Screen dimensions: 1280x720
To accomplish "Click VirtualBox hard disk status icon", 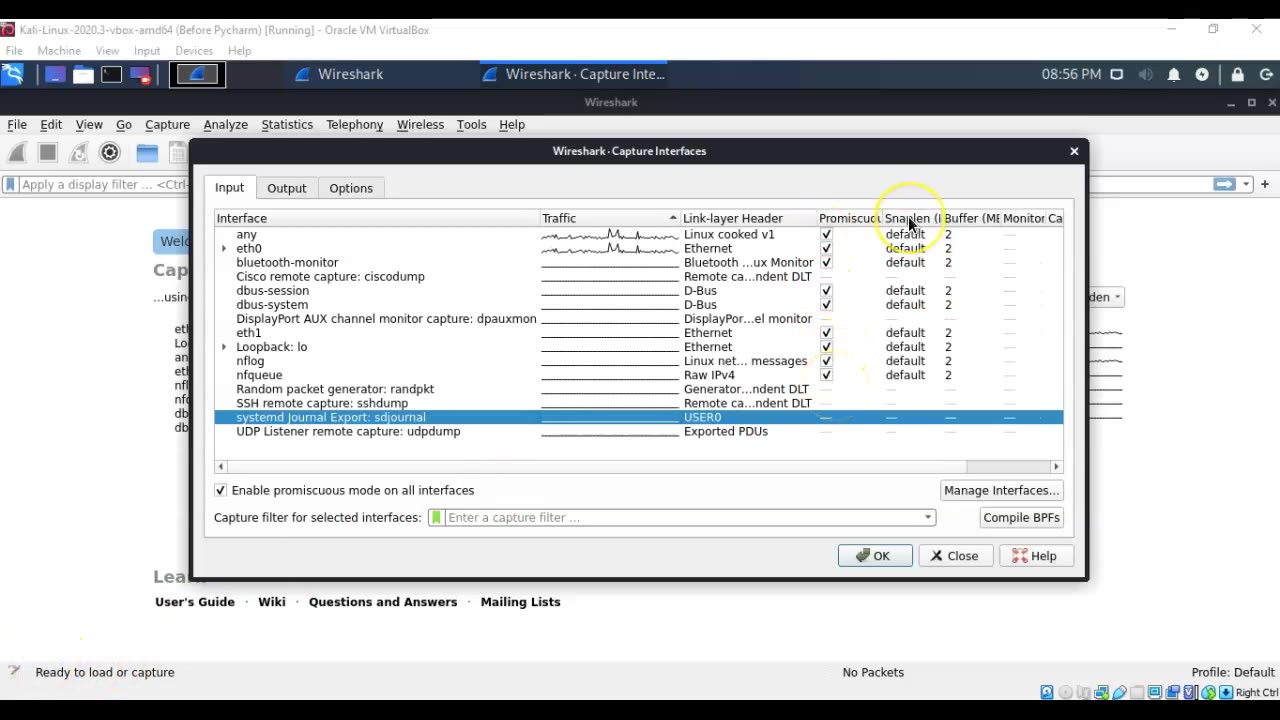I will click(x=1047, y=692).
